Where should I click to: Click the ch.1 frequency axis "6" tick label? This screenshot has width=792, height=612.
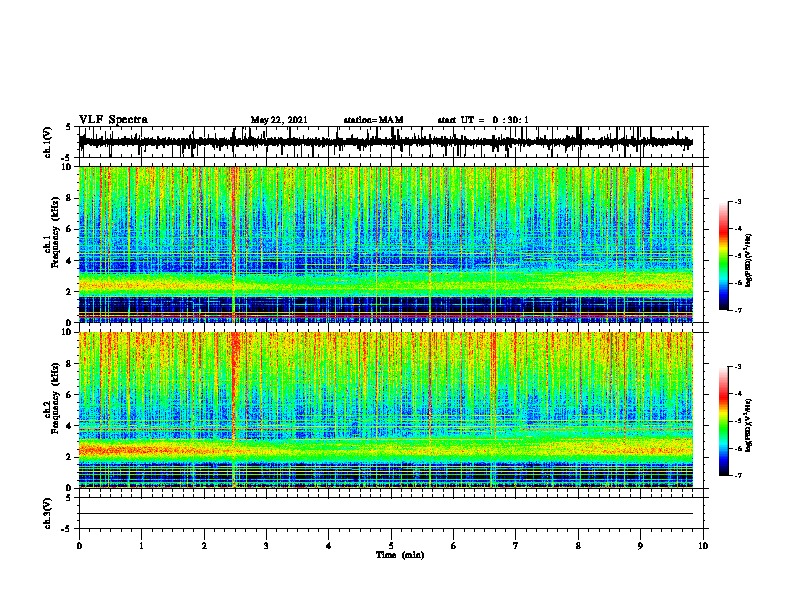[69, 229]
